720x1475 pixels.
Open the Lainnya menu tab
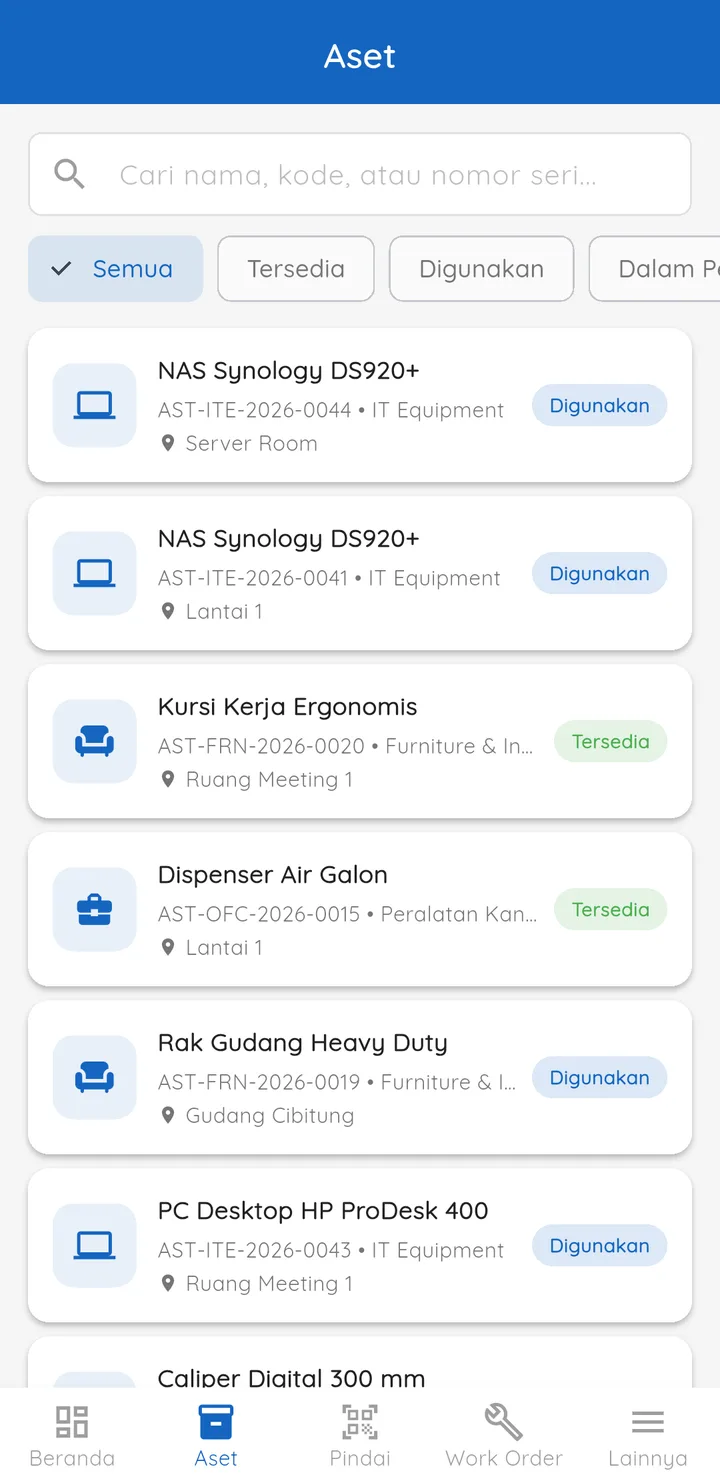coord(648,1434)
